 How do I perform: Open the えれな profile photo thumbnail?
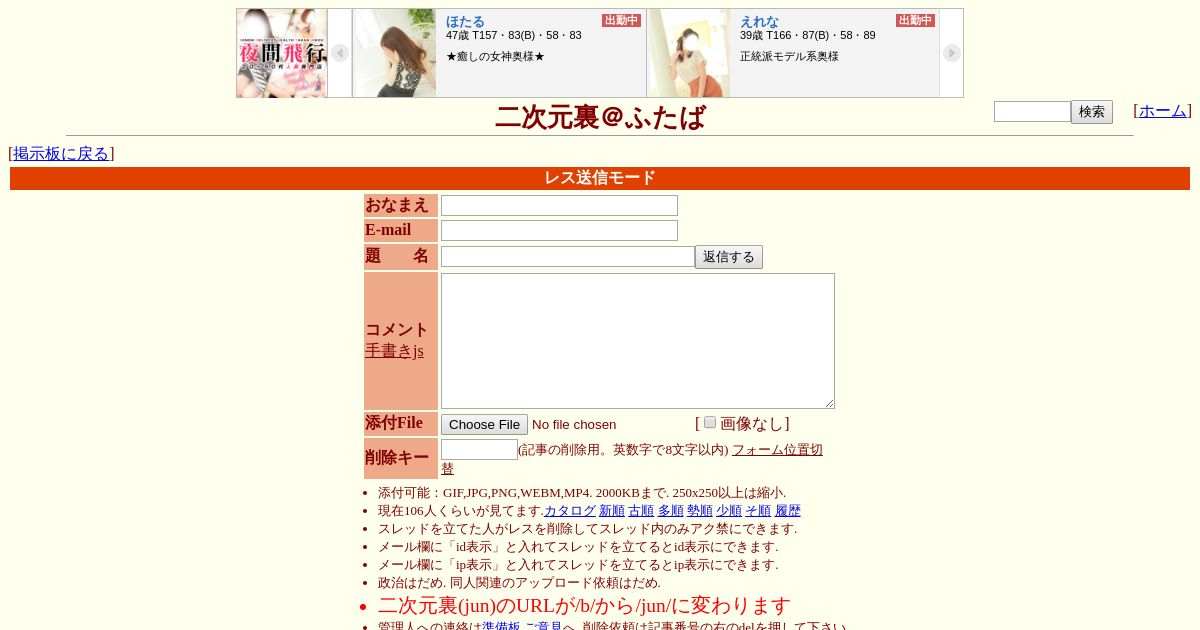click(x=689, y=53)
